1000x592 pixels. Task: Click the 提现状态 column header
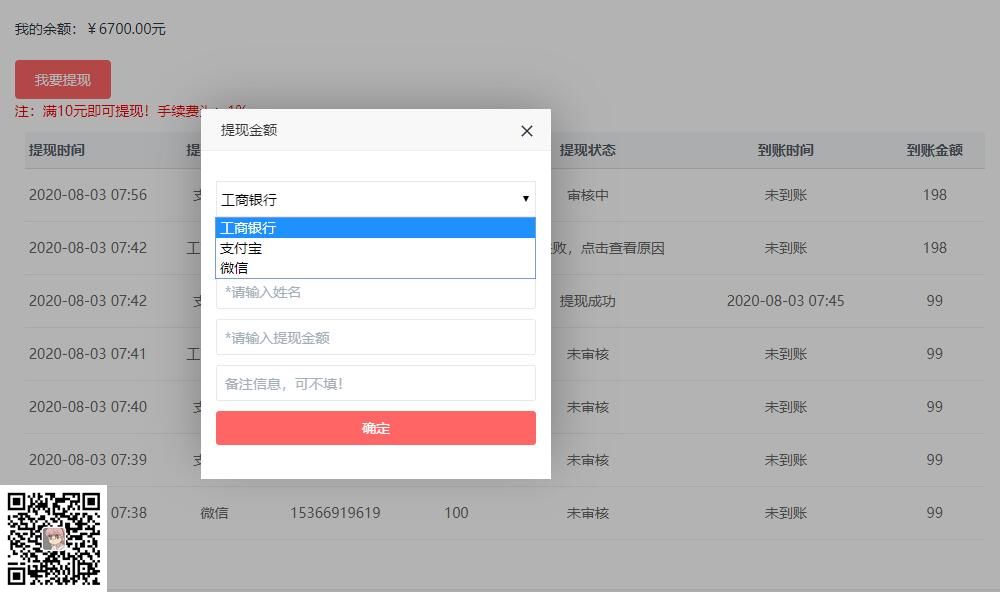pyautogui.click(x=589, y=150)
